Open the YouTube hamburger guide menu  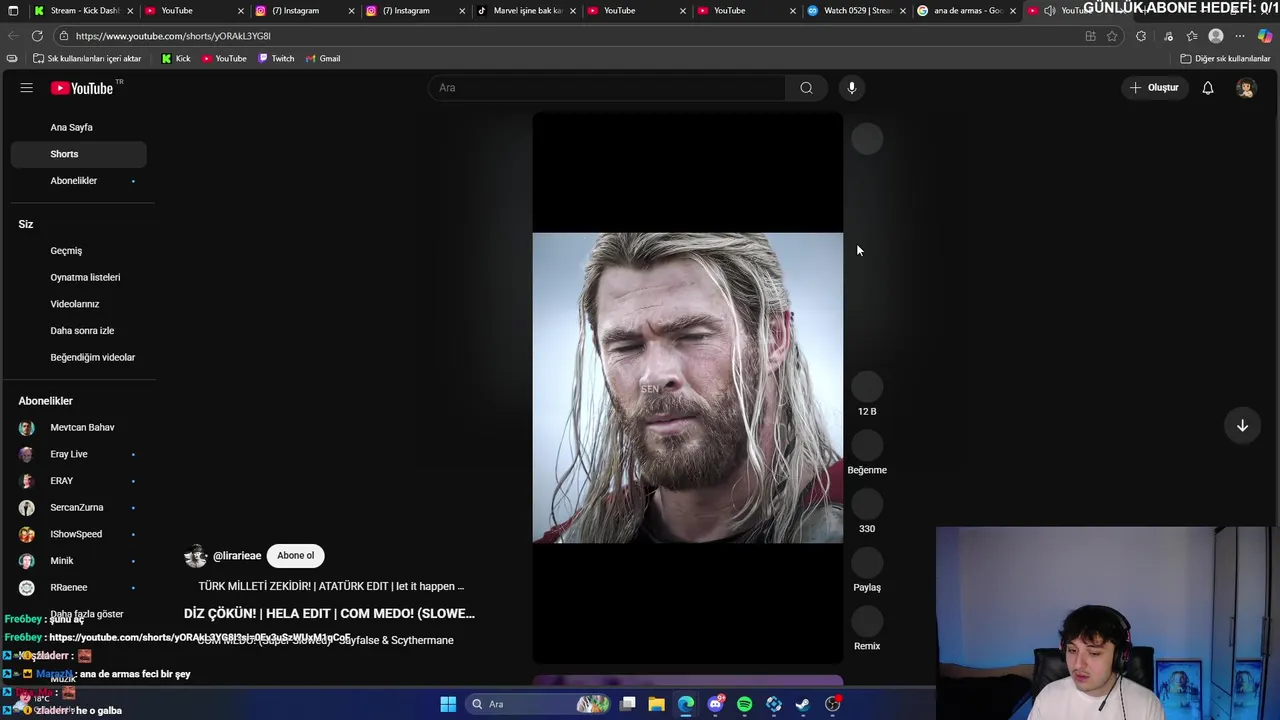(27, 88)
